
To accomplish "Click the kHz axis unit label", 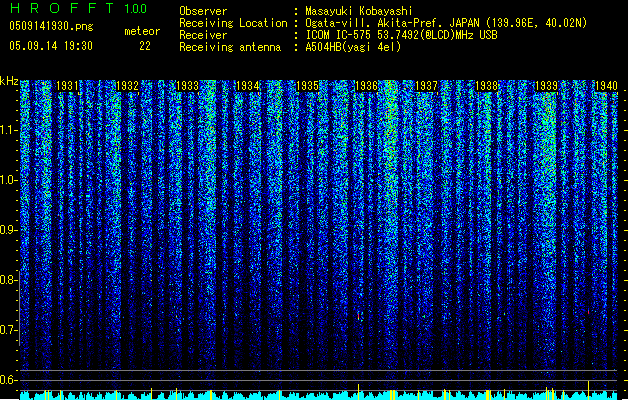I will coord(9,81).
